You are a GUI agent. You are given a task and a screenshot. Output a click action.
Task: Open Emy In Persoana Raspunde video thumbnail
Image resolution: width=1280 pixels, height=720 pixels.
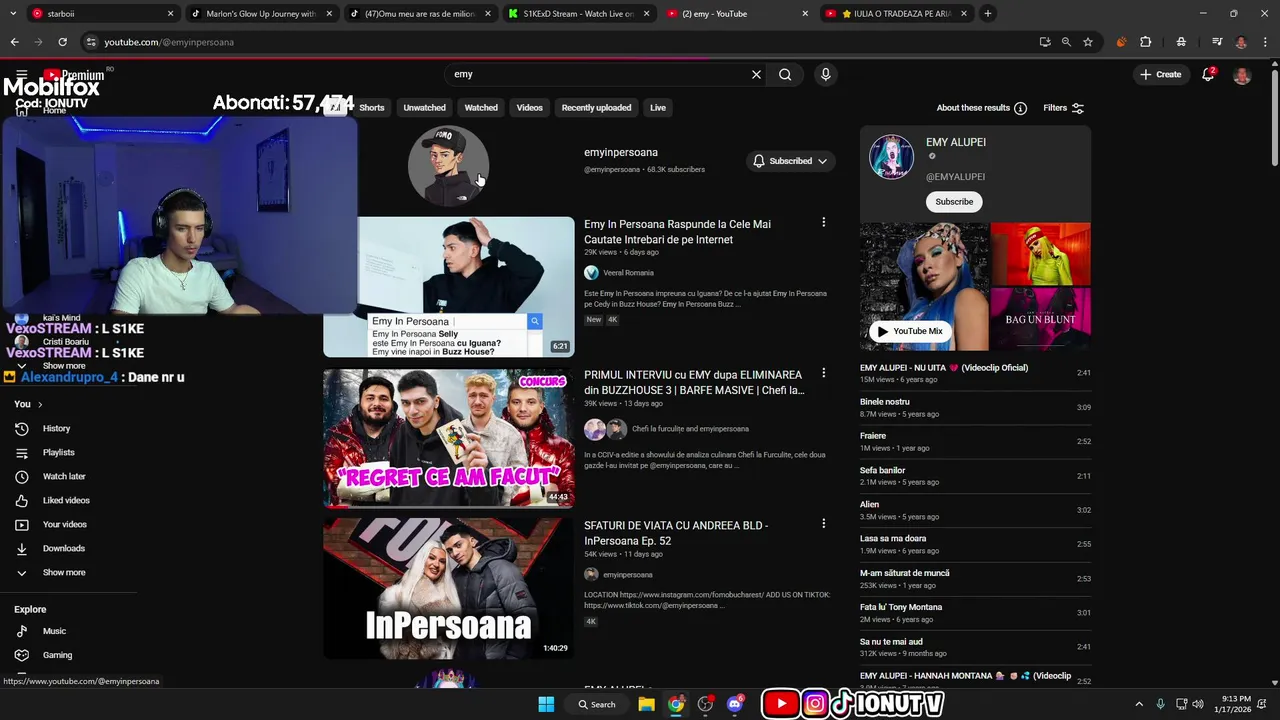[449, 287]
